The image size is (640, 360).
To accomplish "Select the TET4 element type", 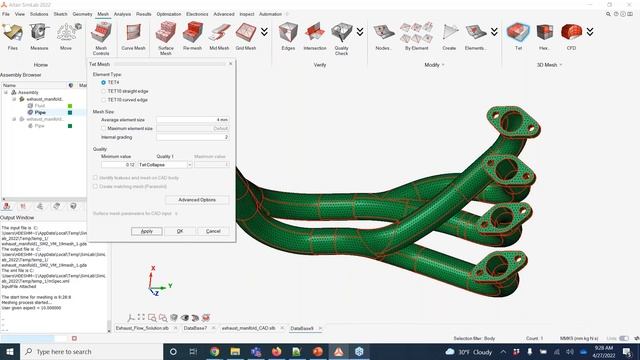I will coord(103,82).
